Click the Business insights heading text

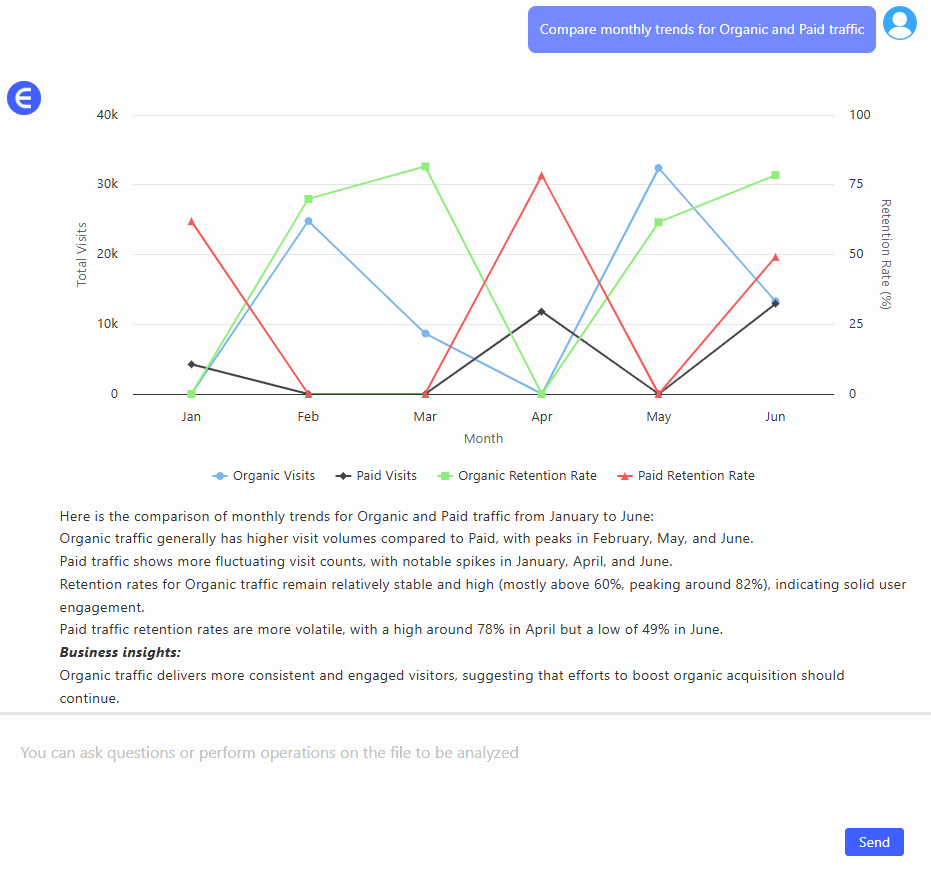point(120,652)
